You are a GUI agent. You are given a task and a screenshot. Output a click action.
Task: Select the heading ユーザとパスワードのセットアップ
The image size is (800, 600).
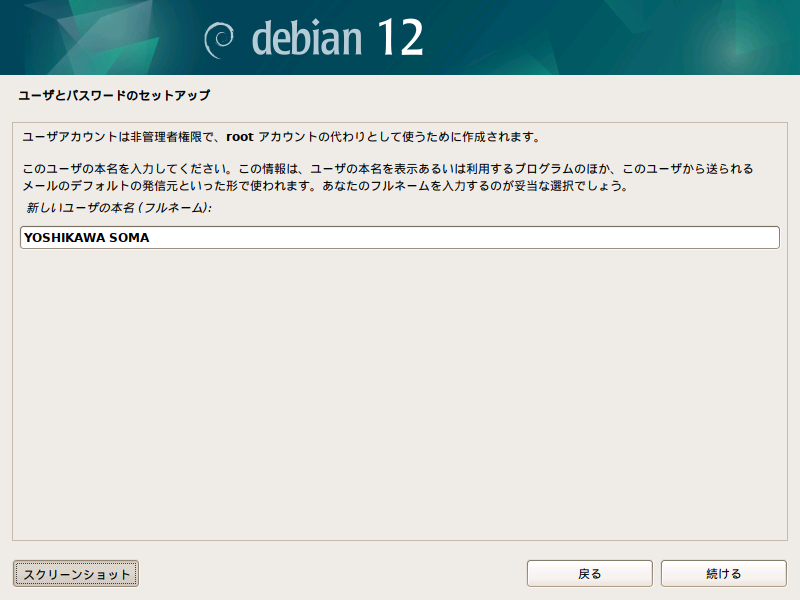(114, 95)
